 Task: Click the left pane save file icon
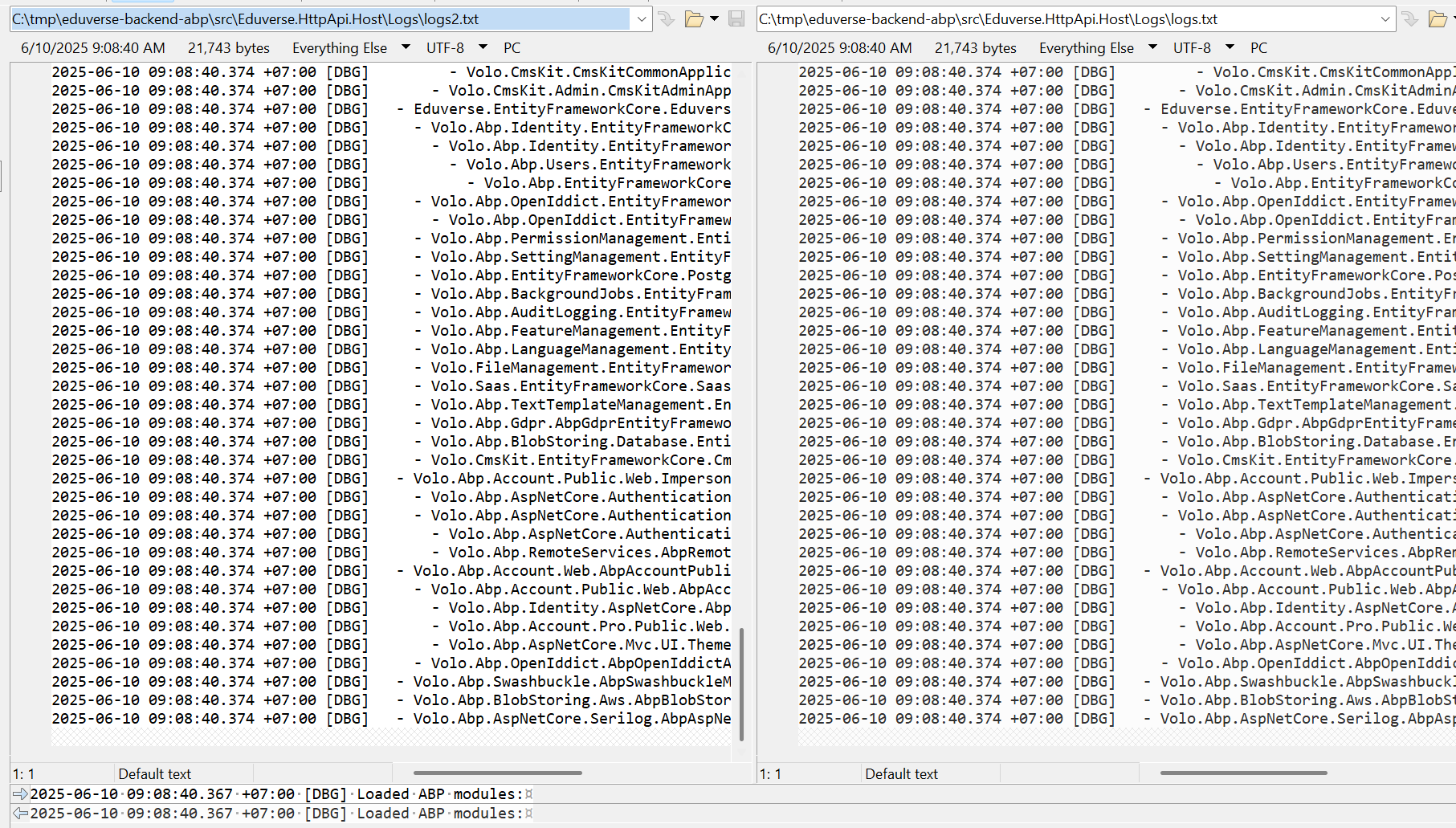click(736, 19)
